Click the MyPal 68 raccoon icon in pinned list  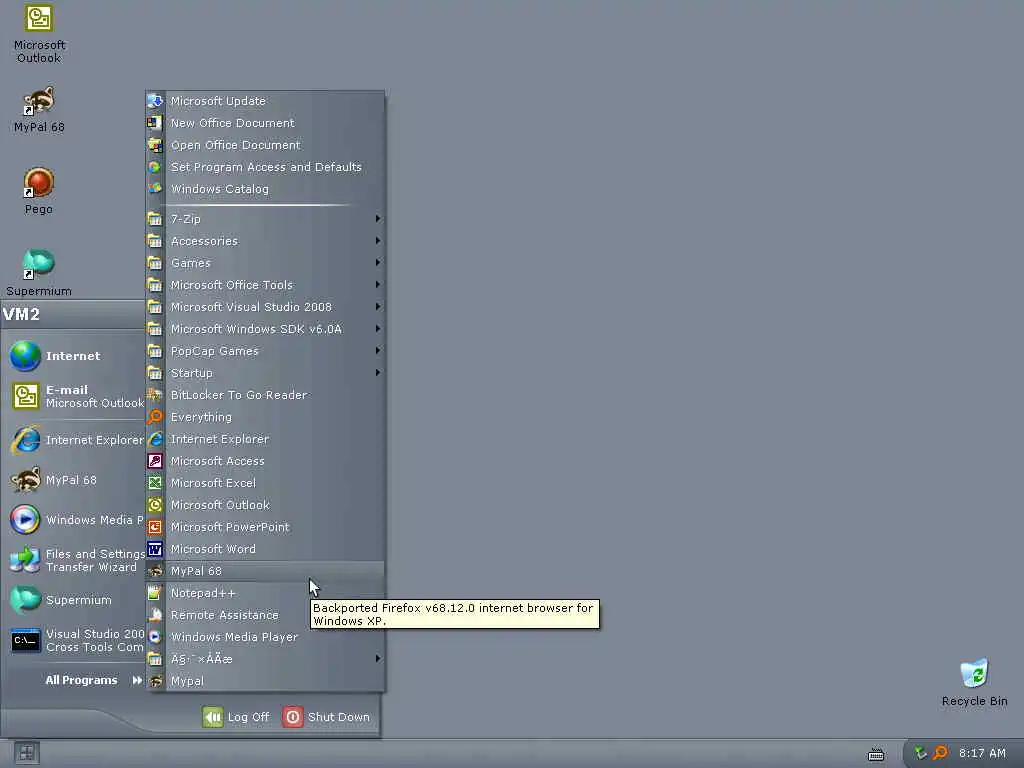[x=25, y=480]
